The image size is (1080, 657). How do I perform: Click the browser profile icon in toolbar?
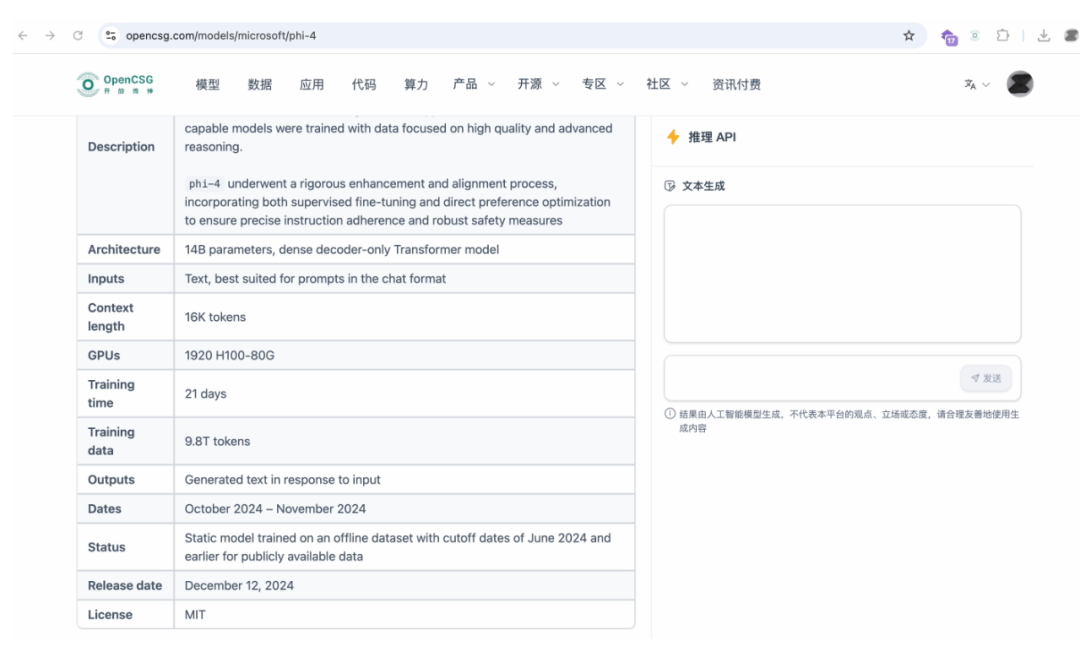[x=1071, y=35]
